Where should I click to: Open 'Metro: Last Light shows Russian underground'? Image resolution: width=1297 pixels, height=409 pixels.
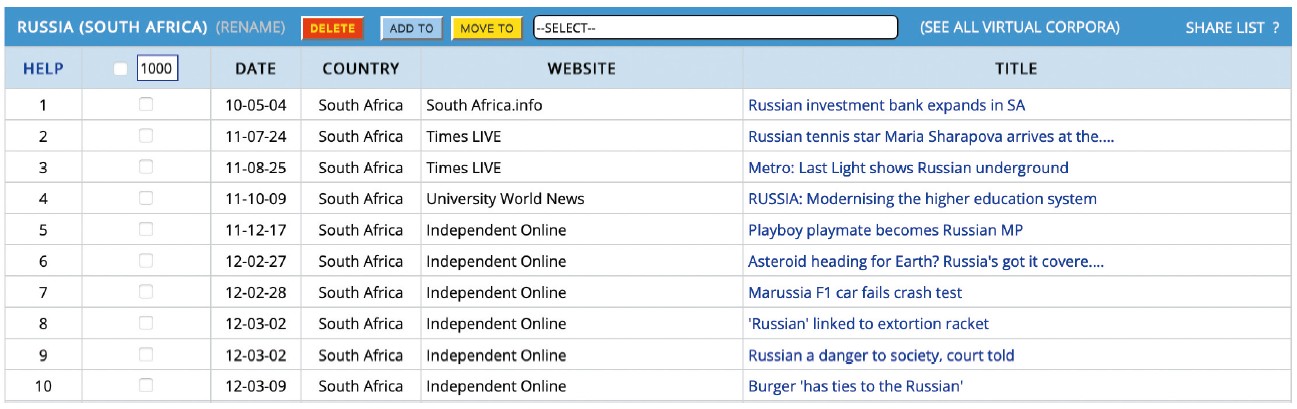pyautogui.click(x=908, y=168)
